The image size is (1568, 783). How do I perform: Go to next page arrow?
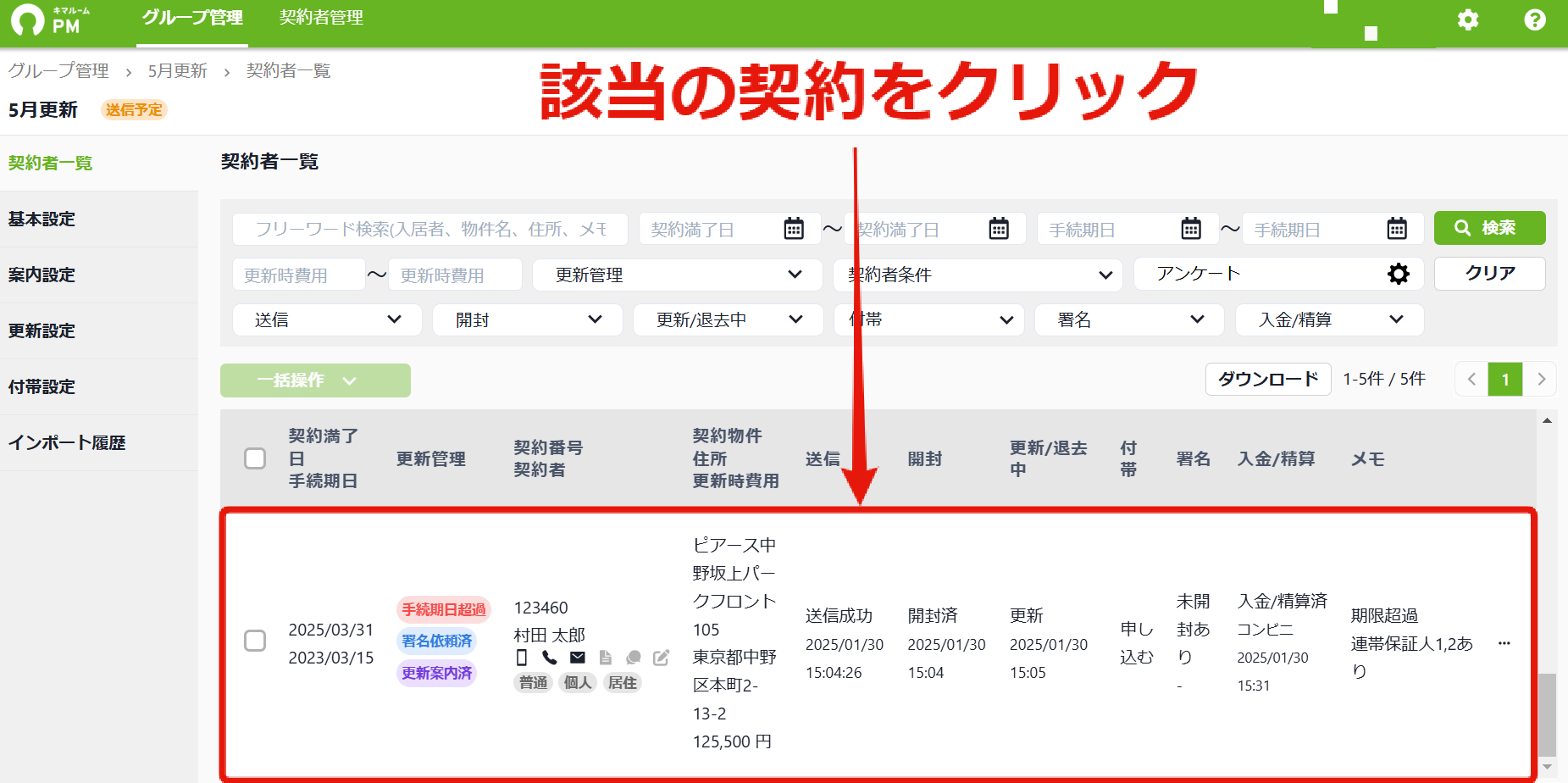[x=1541, y=379]
